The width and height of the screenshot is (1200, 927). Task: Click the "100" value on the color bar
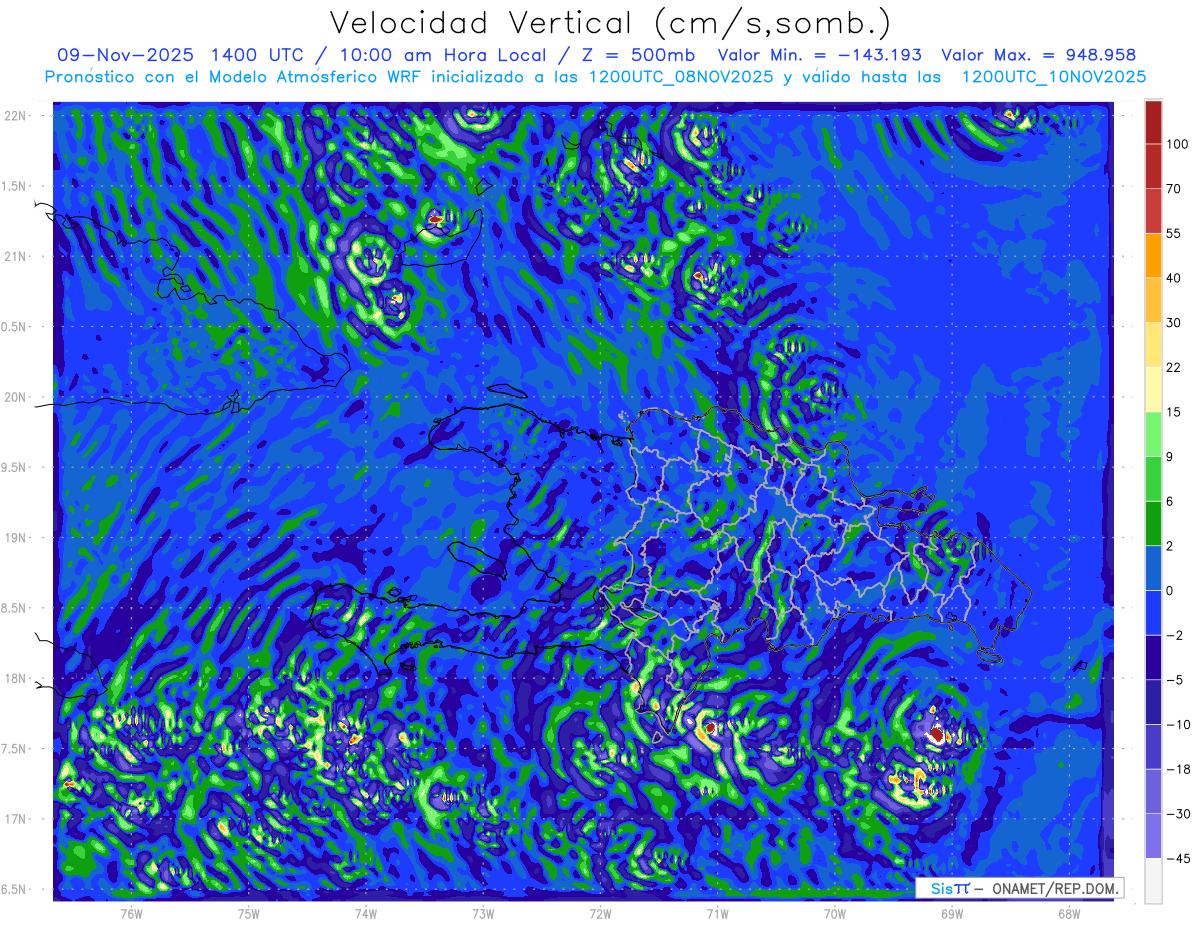(x=1178, y=144)
